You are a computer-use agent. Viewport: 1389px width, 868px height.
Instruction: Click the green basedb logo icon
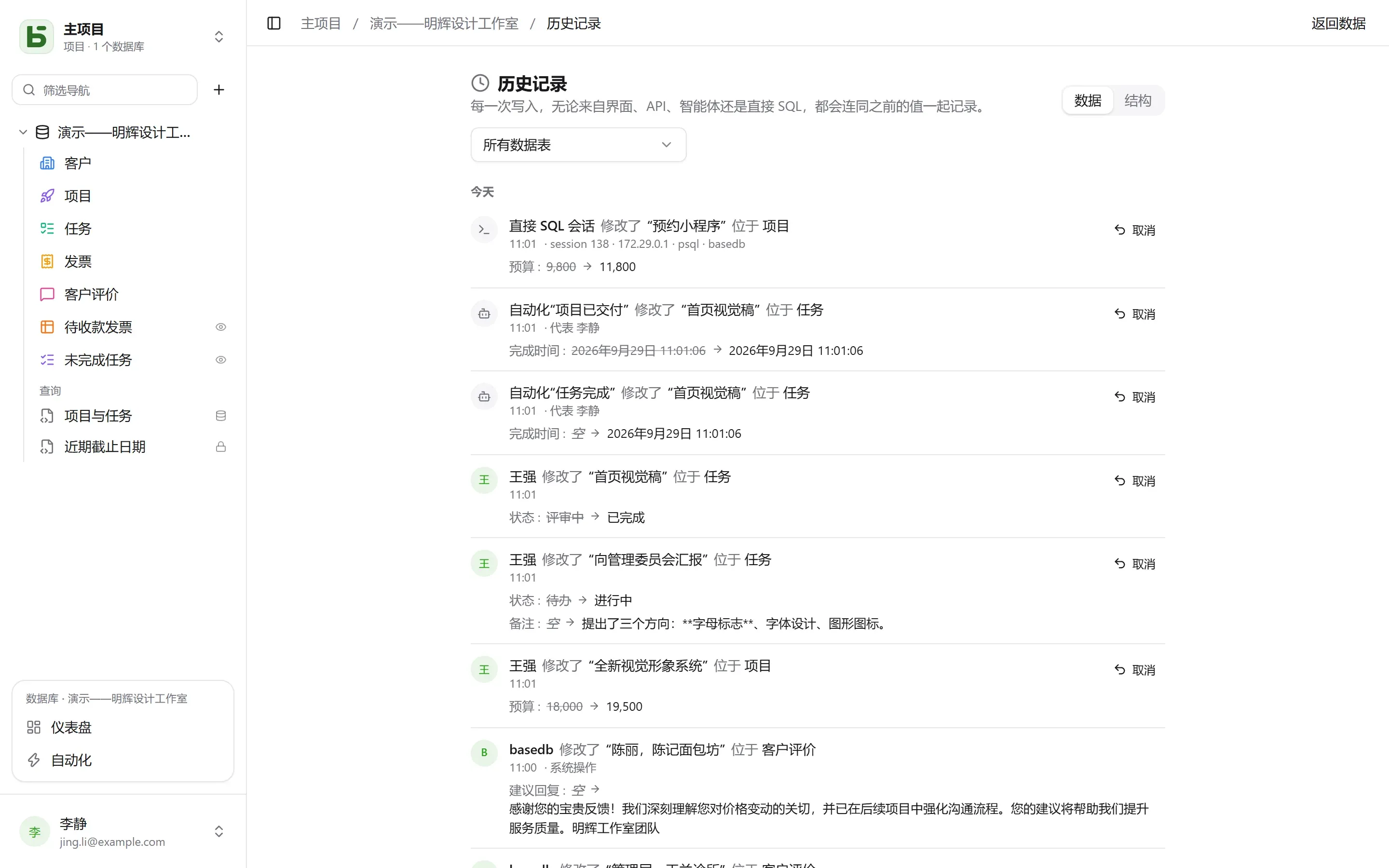point(37,37)
